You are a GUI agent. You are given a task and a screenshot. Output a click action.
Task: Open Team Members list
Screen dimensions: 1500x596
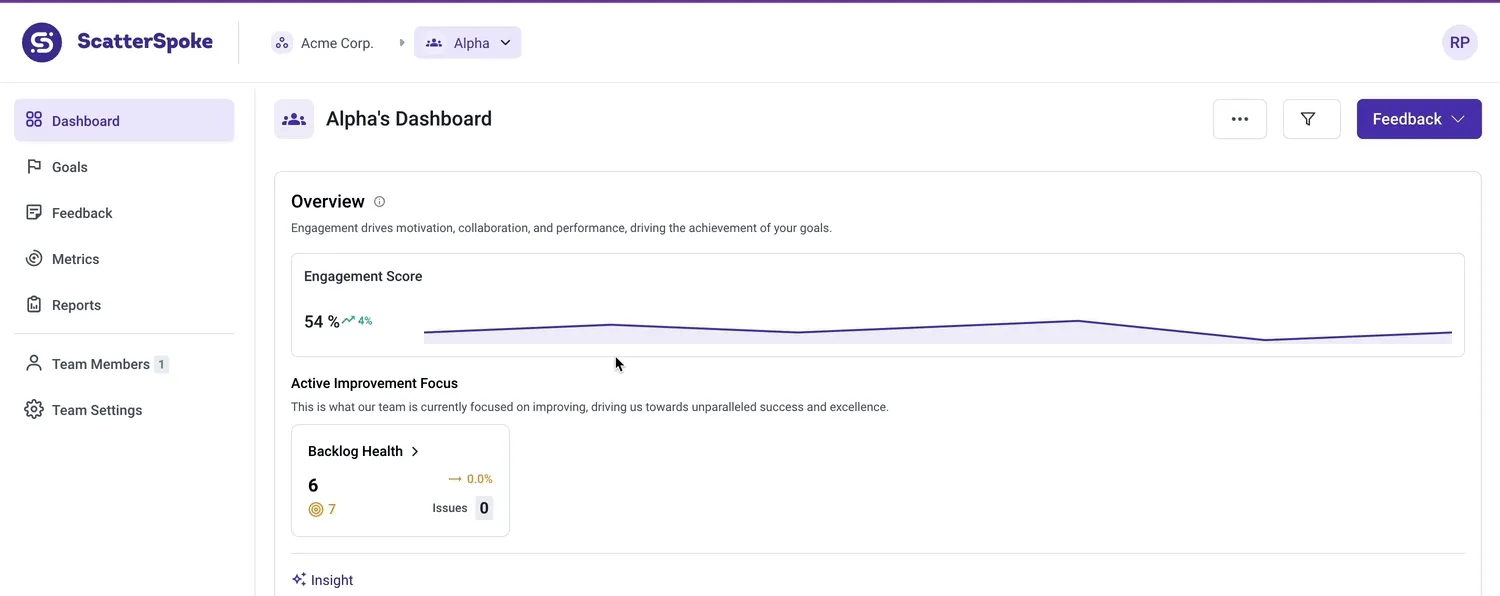[x=100, y=364]
